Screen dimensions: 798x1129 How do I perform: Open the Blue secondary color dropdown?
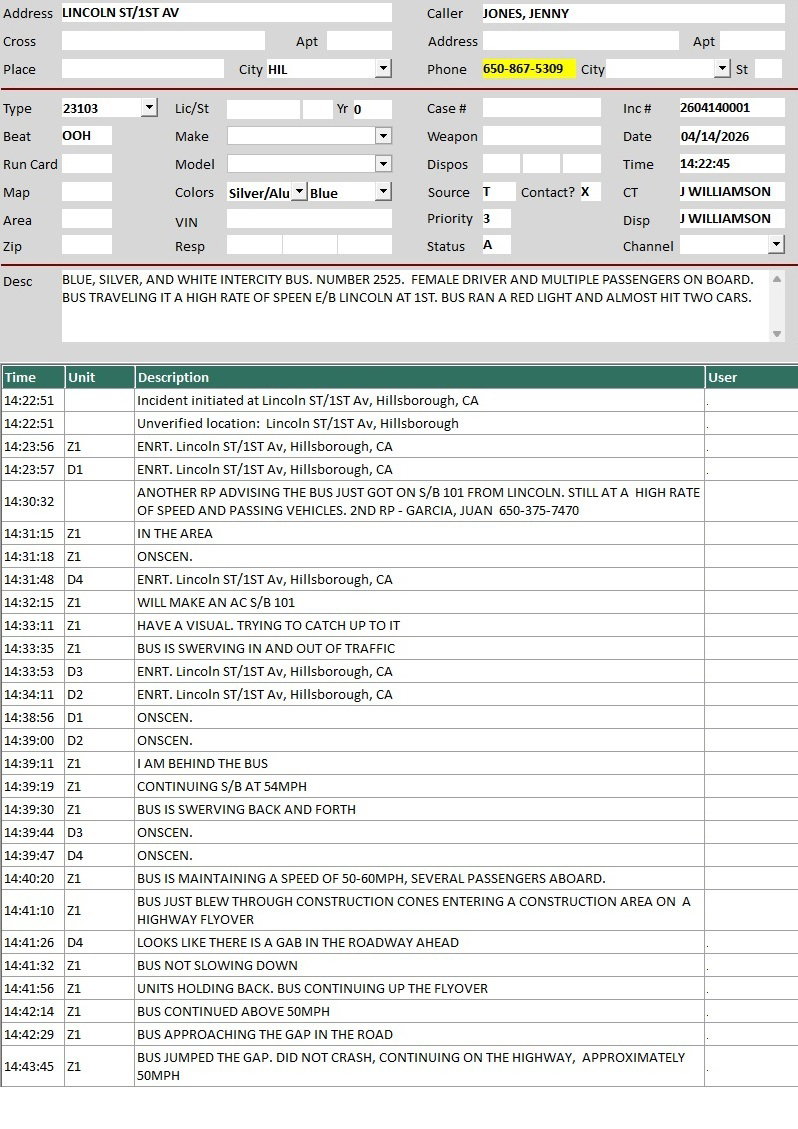pos(383,192)
